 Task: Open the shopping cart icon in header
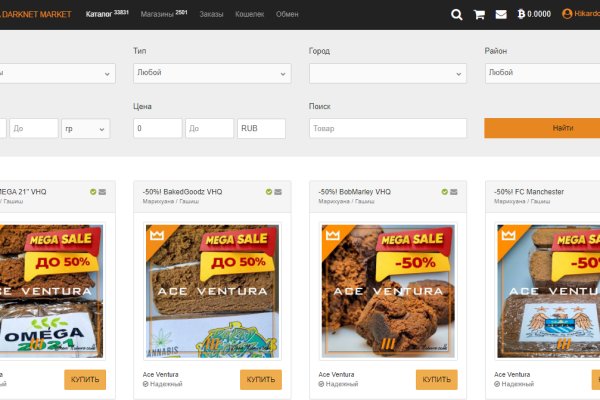(x=479, y=15)
